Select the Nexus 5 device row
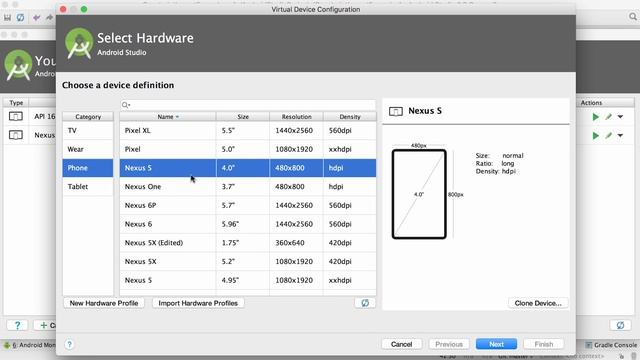 pyautogui.click(x=248, y=280)
